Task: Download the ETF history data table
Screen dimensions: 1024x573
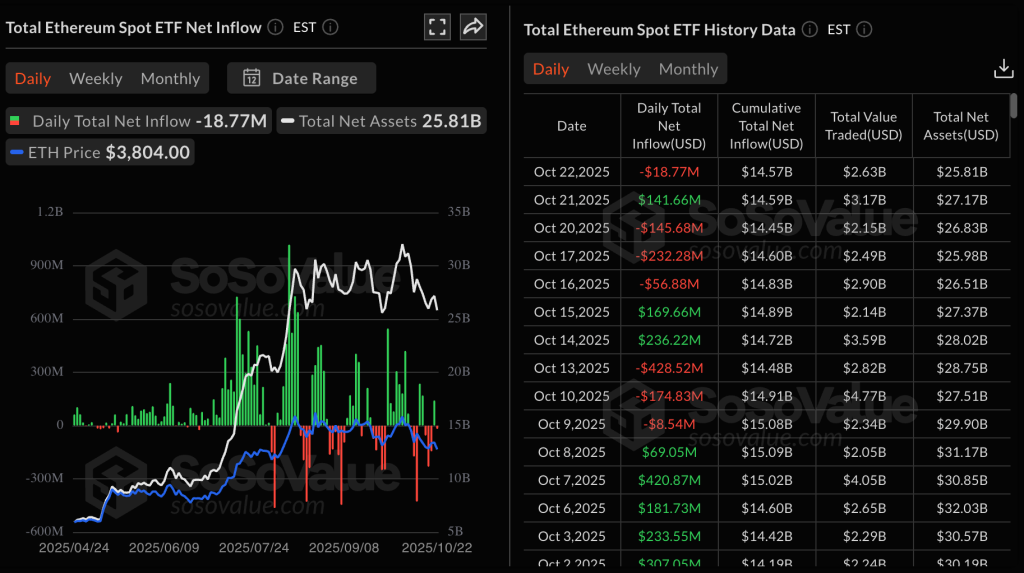Action: (x=1003, y=68)
